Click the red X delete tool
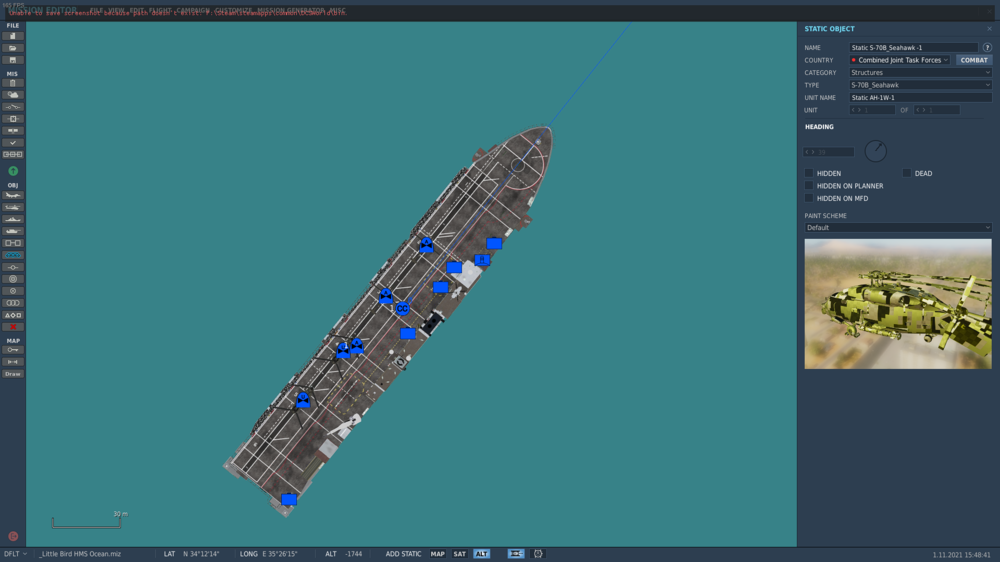1000x562 pixels. tap(13, 327)
